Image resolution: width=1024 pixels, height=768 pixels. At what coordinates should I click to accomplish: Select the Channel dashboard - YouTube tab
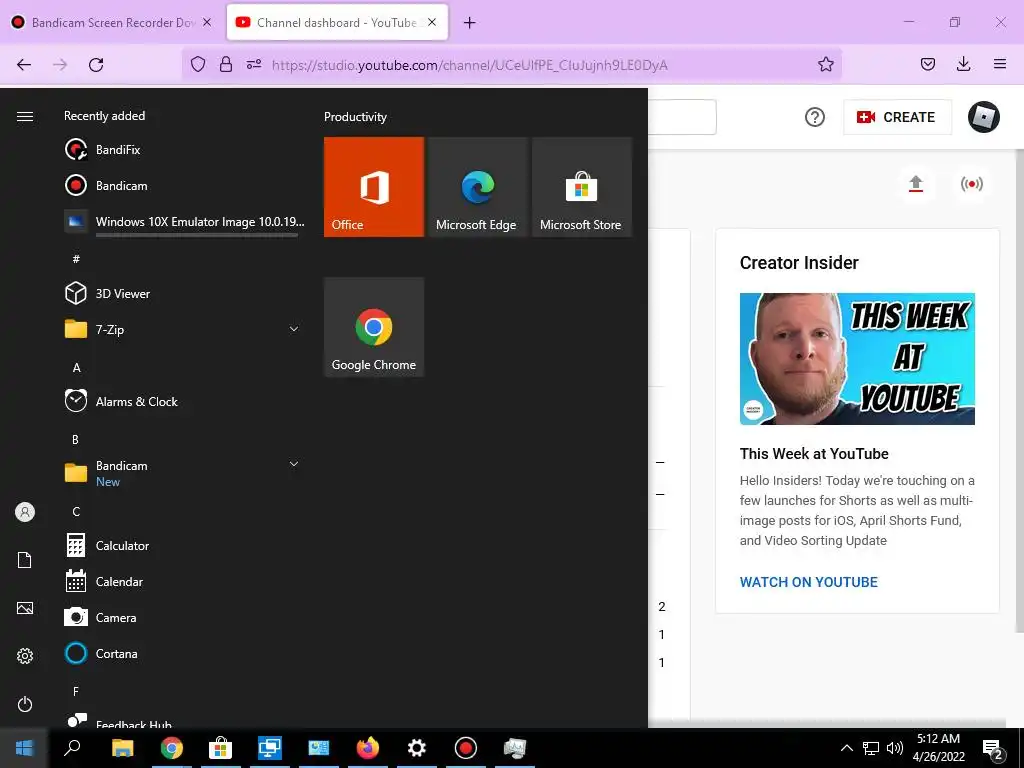[337, 22]
